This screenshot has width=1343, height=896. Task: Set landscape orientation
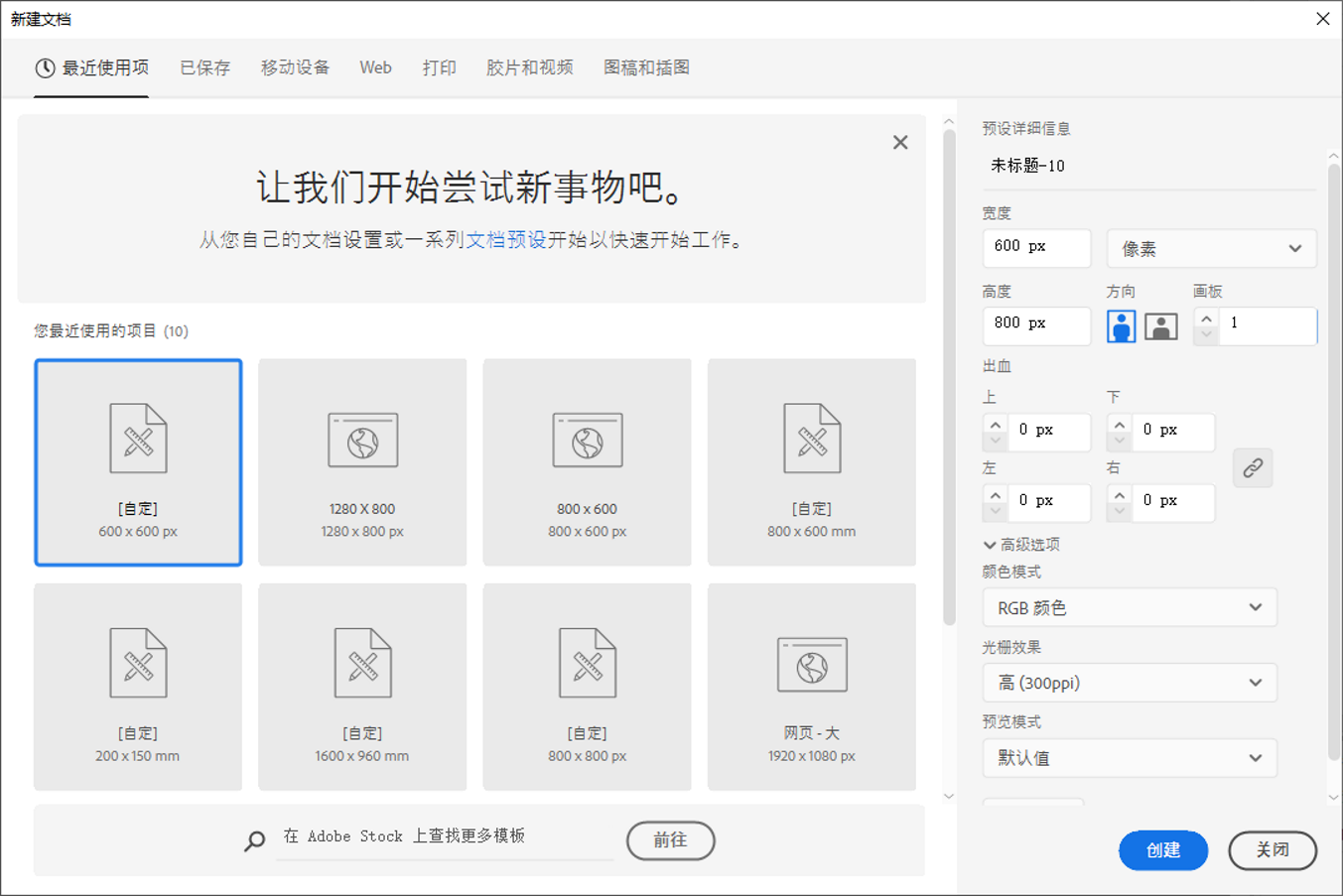point(1161,326)
